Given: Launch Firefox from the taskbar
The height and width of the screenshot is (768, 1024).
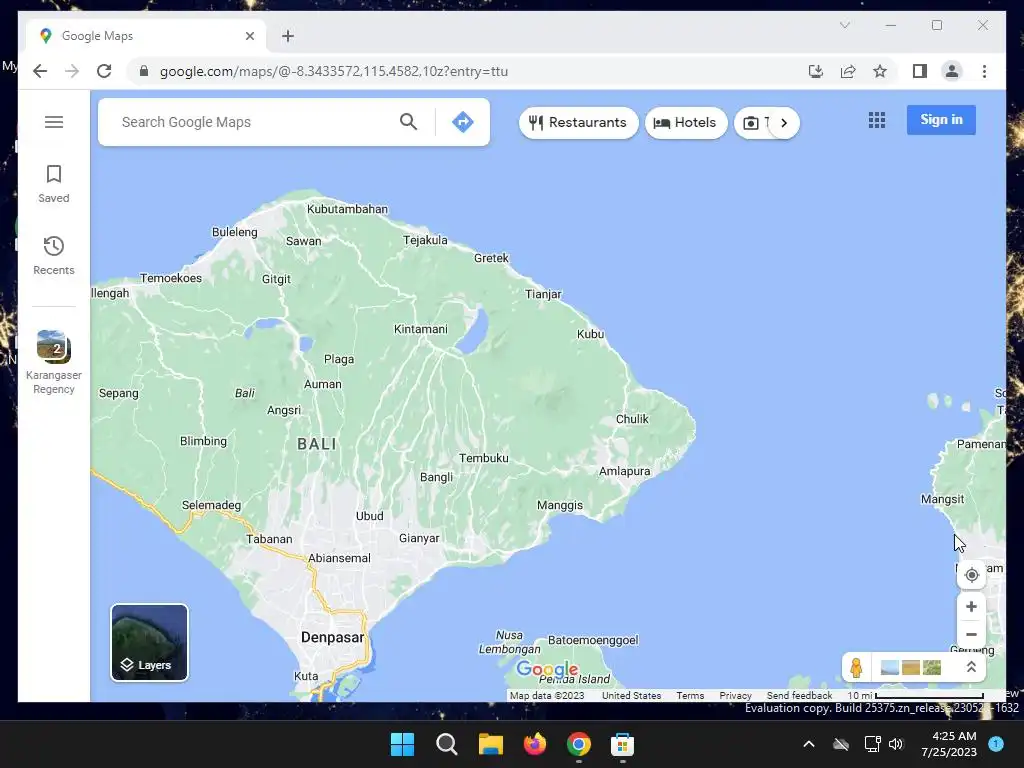Looking at the screenshot, I should pyautogui.click(x=535, y=744).
